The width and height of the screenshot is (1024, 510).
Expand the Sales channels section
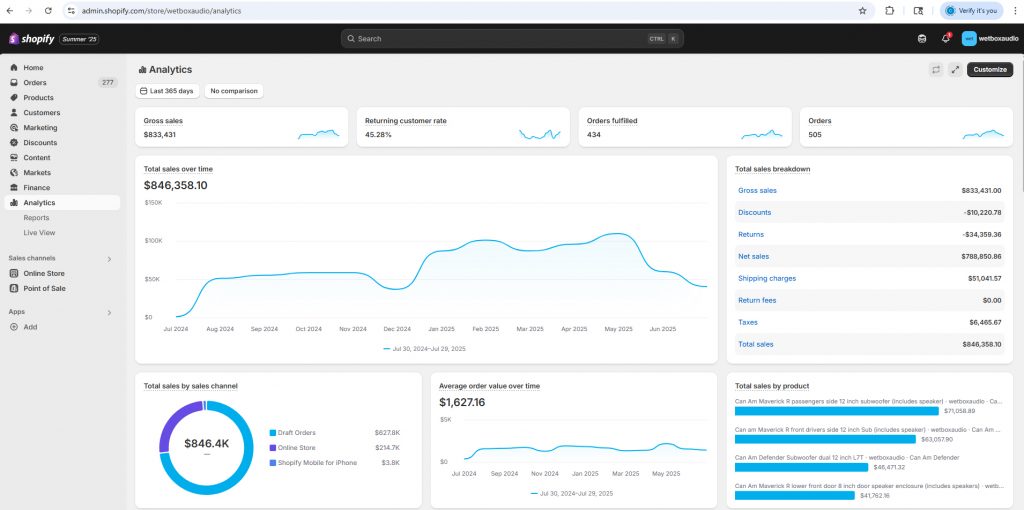pos(109,259)
